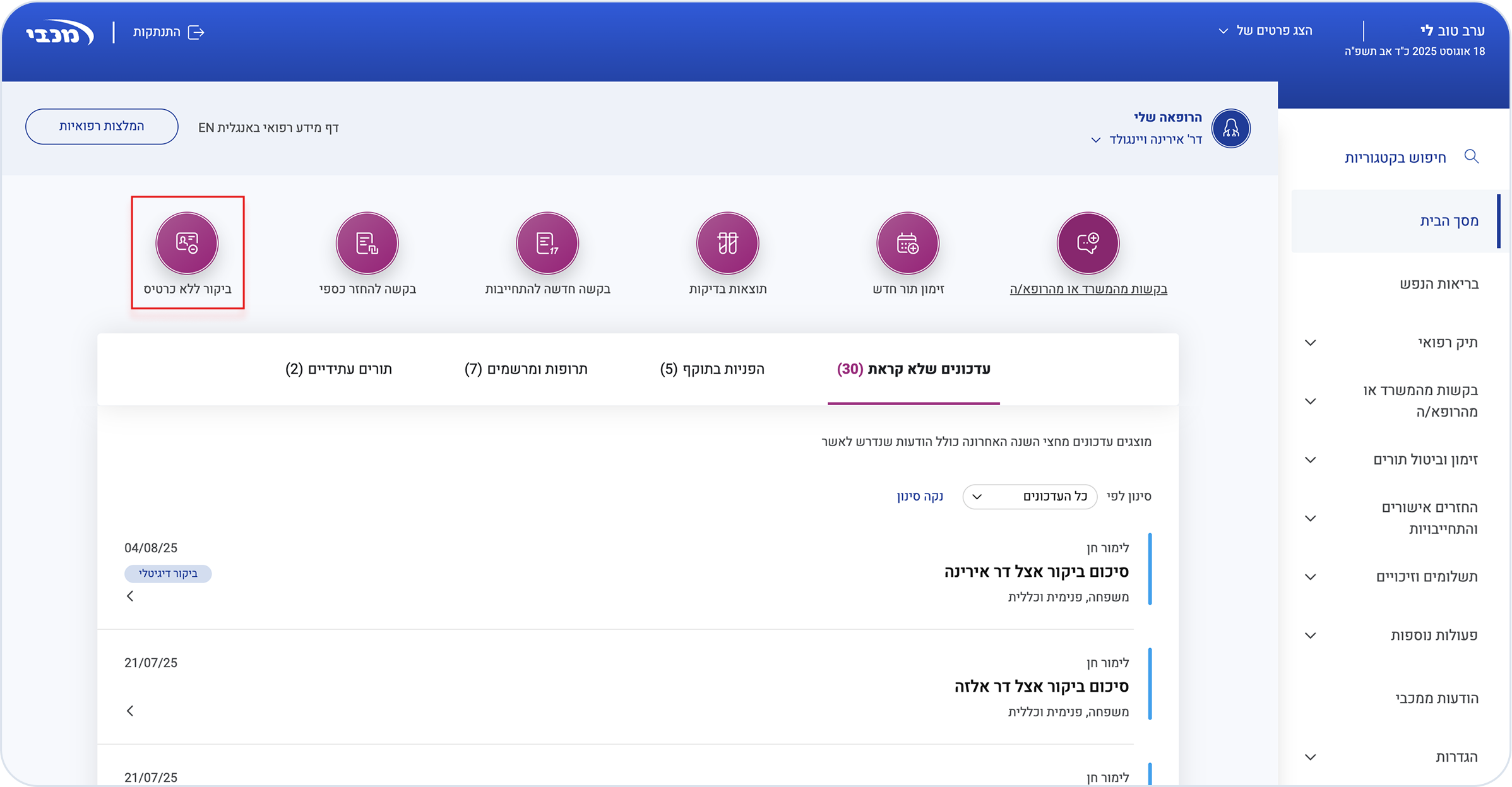Open visit summary with Dr. אירינה
Image resolution: width=1512 pixels, height=787 pixels.
point(1036,572)
